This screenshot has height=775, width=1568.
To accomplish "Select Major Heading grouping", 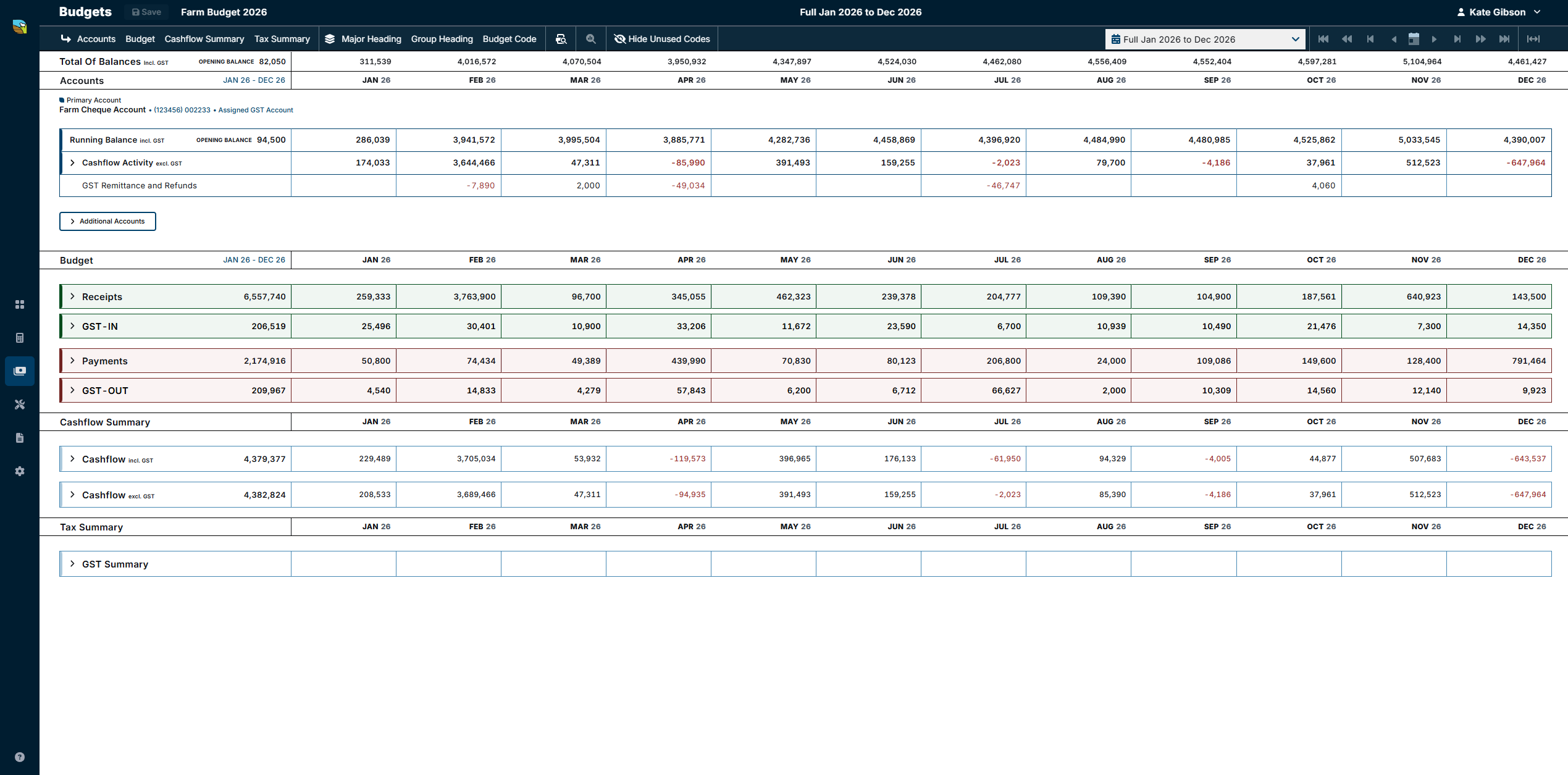I will 371,39.
